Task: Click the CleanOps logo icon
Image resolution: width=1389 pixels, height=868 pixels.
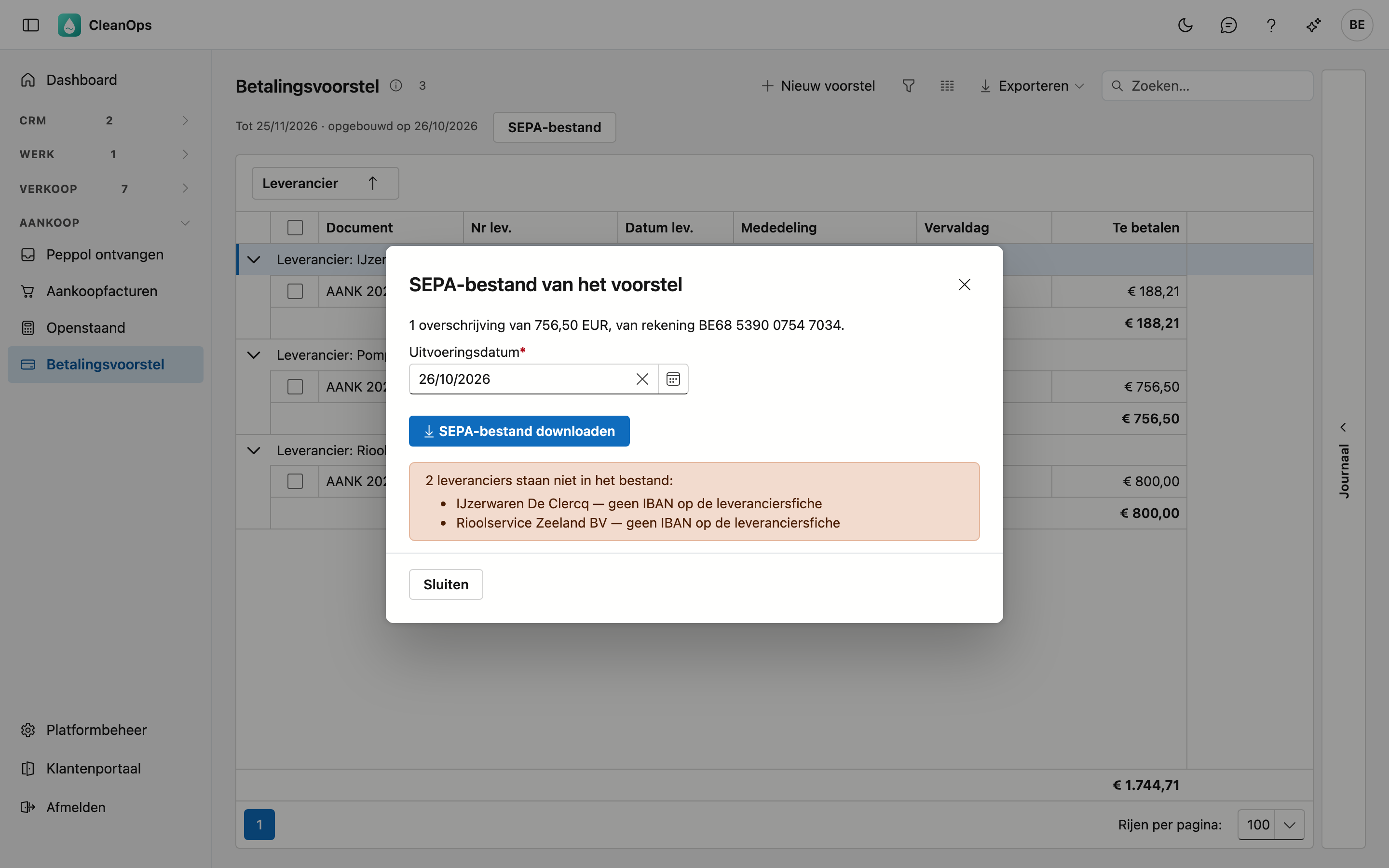Action: click(69, 25)
